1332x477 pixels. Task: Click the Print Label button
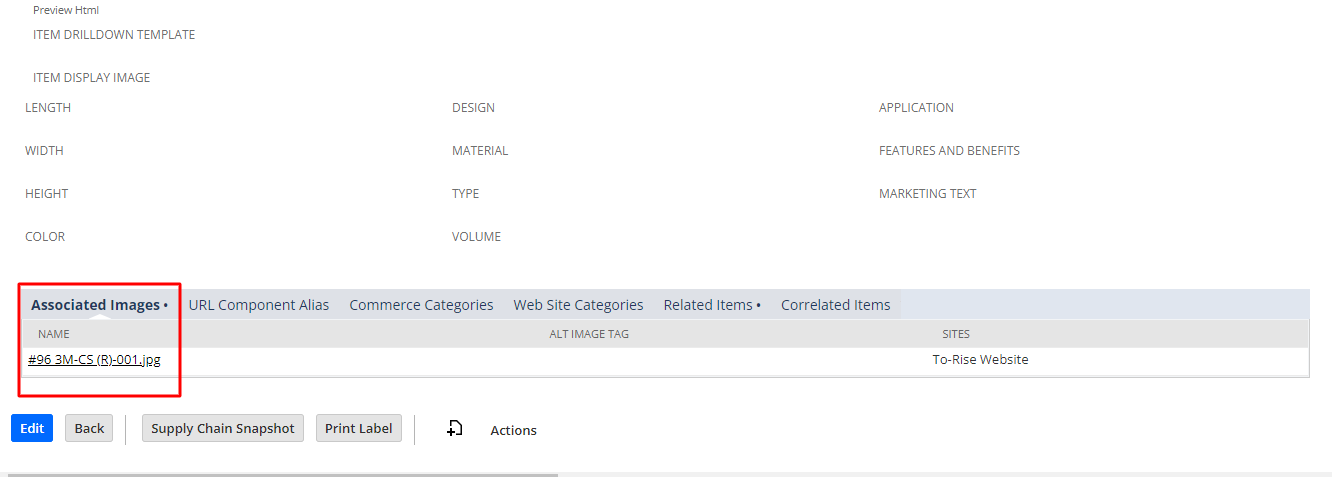(x=359, y=428)
